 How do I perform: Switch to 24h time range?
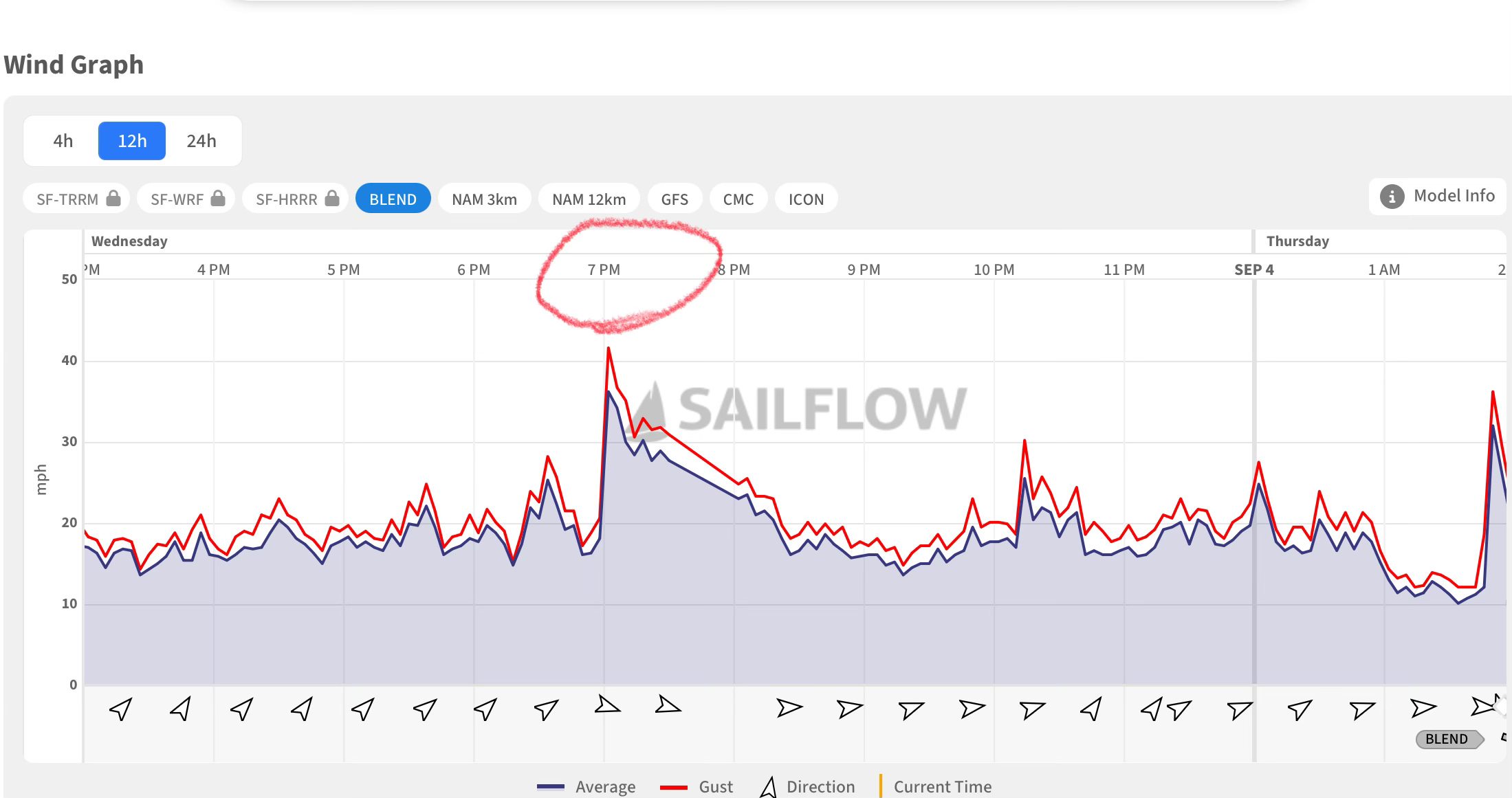pyautogui.click(x=201, y=141)
